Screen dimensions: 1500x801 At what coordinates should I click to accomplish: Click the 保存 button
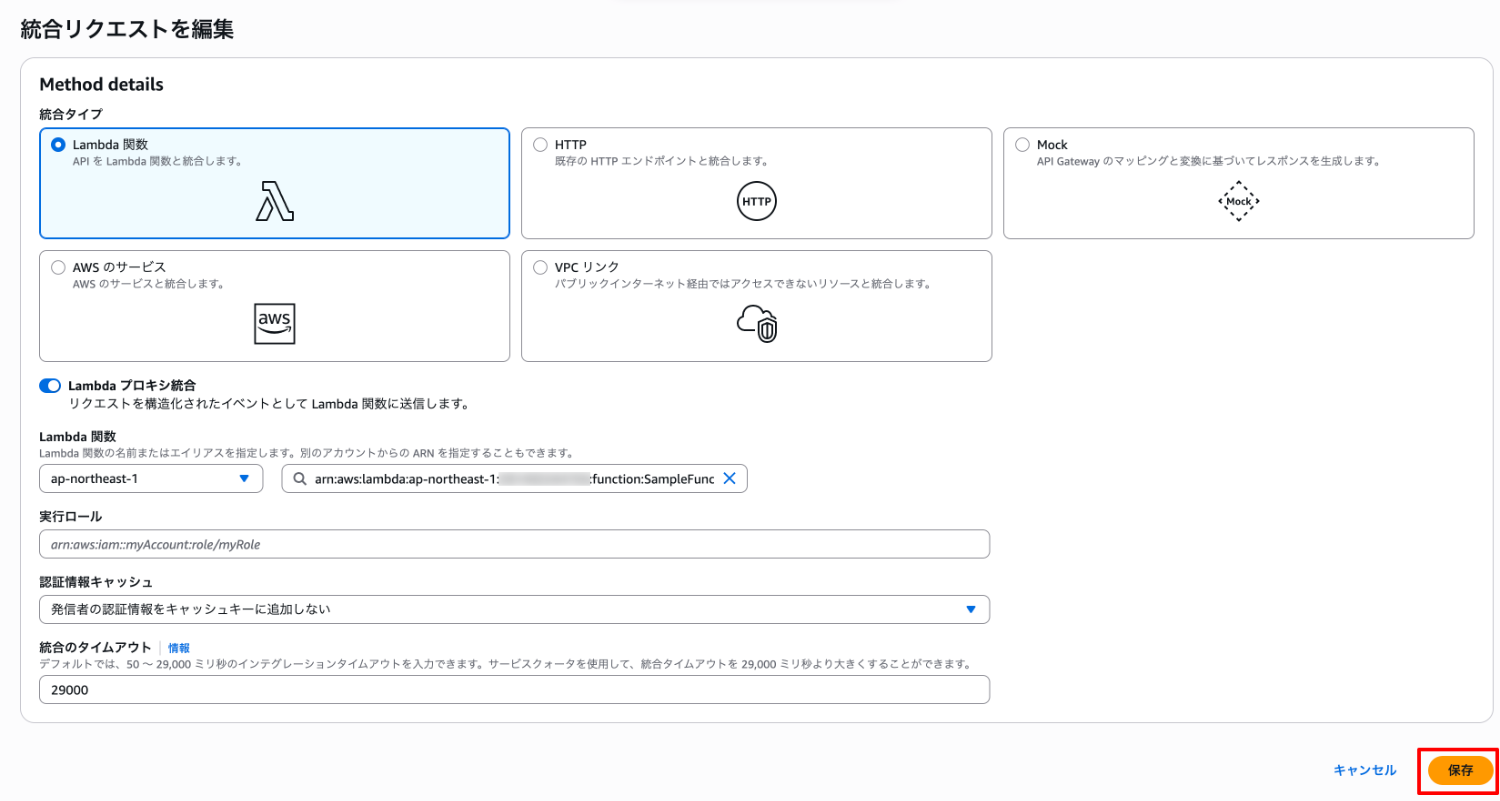tap(1461, 771)
